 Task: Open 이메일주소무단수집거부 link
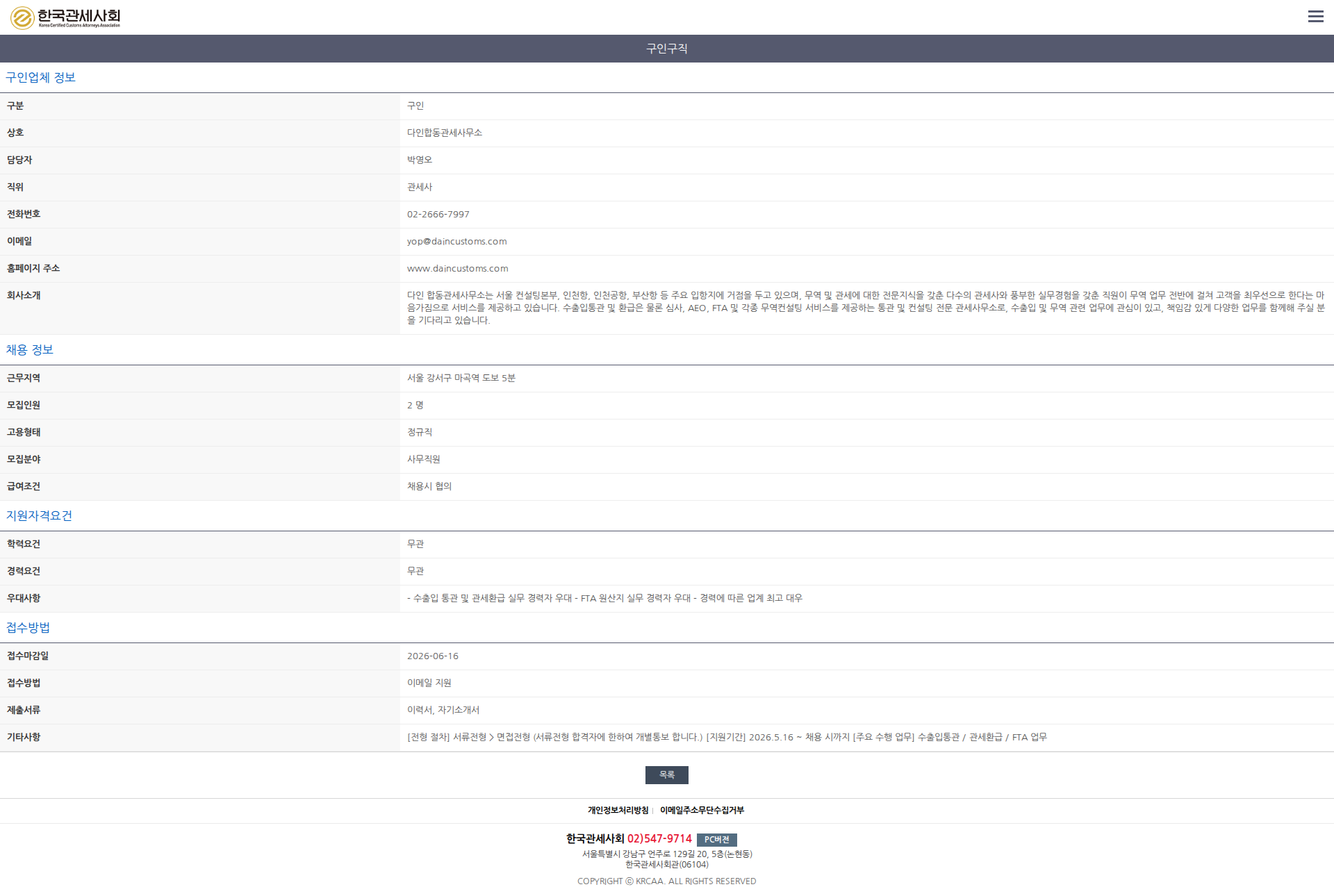coord(702,811)
